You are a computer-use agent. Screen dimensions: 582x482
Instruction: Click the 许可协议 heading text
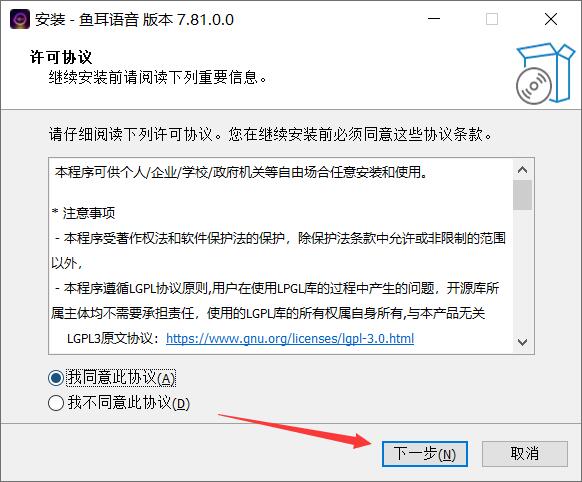click(x=61, y=57)
